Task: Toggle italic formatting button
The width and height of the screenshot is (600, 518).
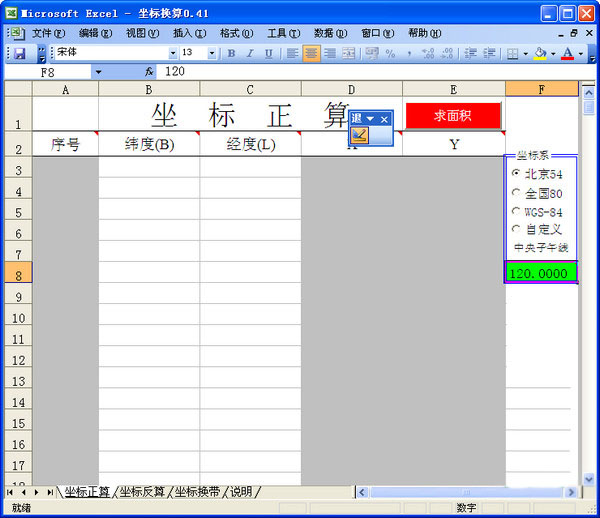Action: [x=249, y=53]
